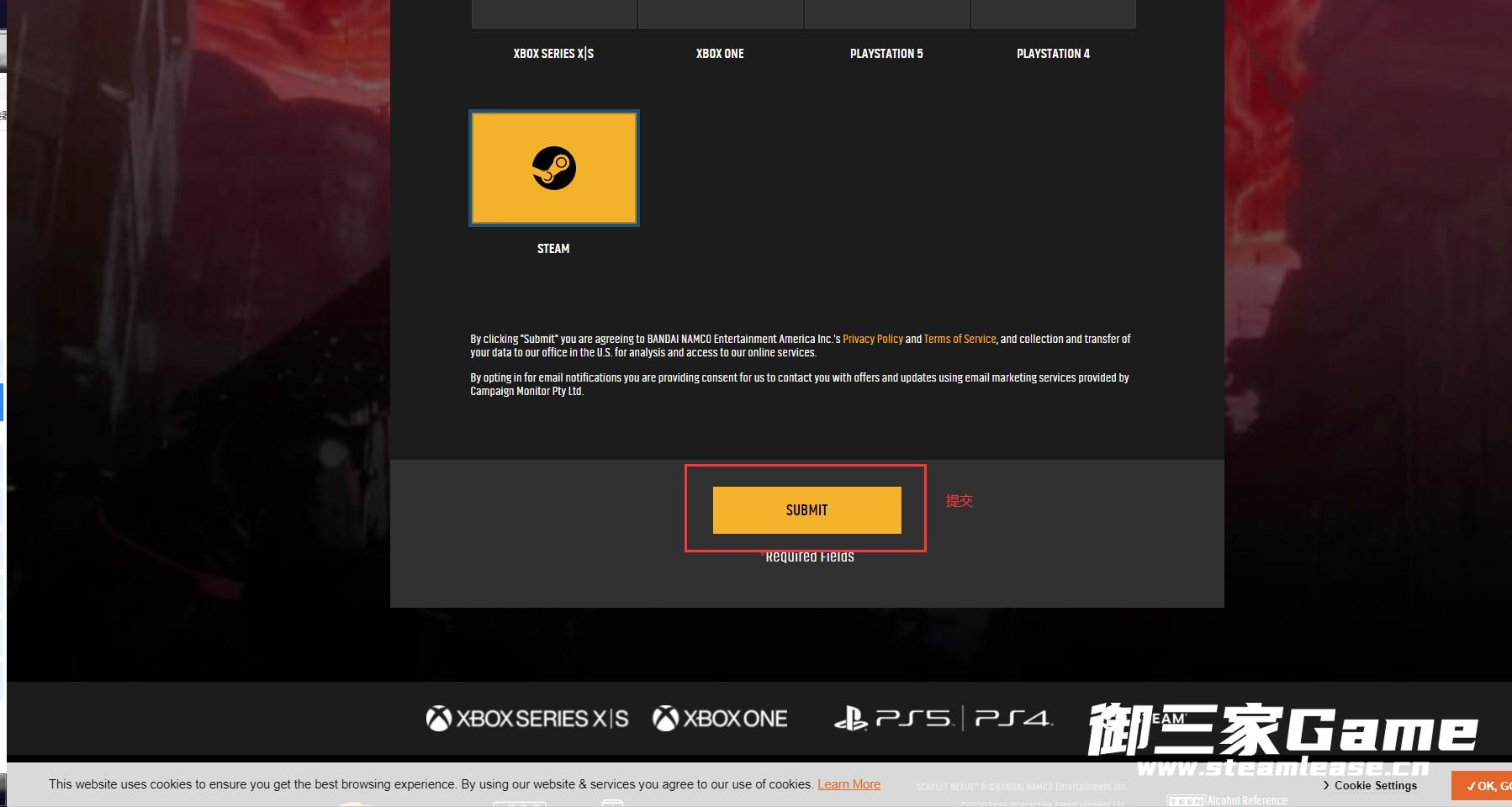Click the STEAM label under the yellow tile
The image size is (1512, 807).
[x=553, y=249]
